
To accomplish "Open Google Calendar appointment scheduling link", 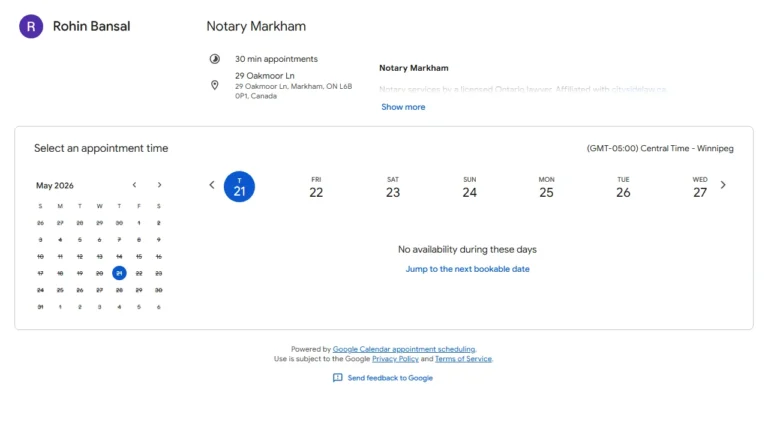I will [404, 349].
